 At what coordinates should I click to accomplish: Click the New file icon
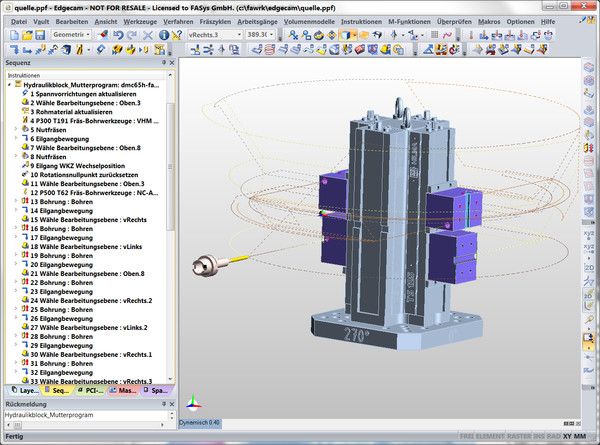(x=15, y=35)
